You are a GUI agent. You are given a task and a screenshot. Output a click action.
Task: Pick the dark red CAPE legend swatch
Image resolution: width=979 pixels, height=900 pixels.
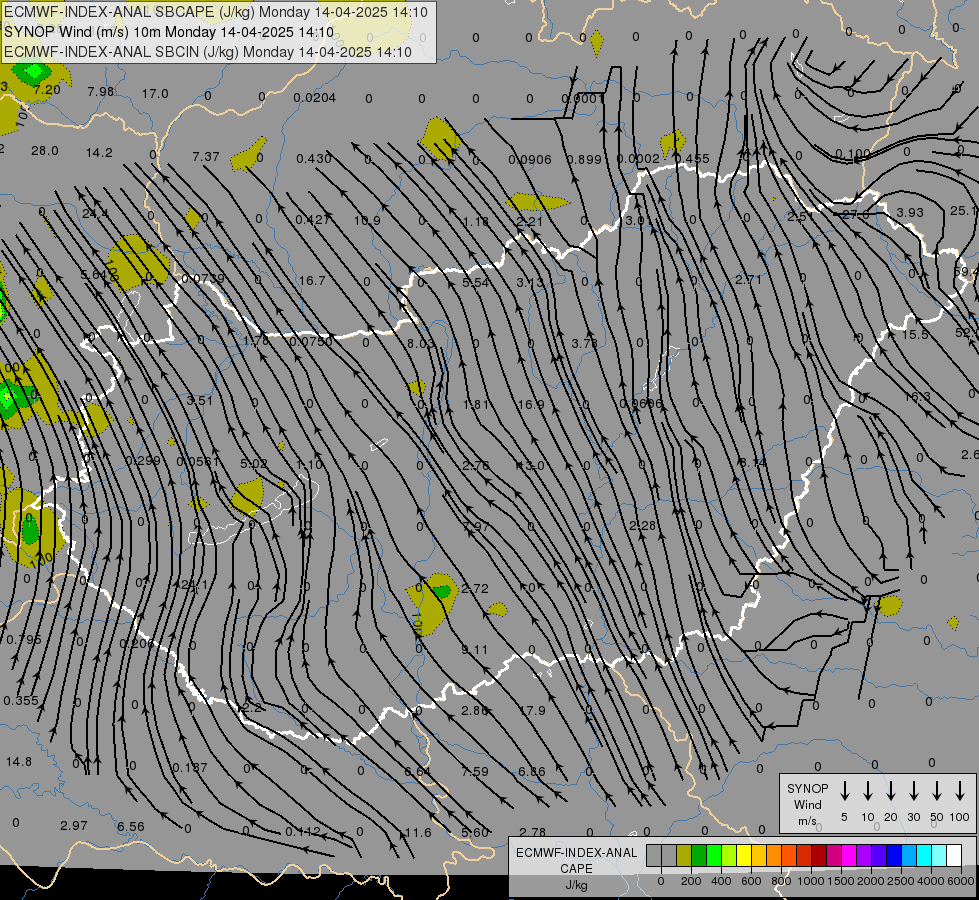coord(819,856)
